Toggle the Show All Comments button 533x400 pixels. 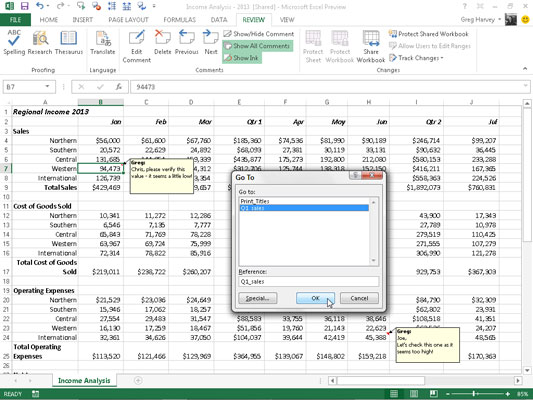tap(257, 46)
